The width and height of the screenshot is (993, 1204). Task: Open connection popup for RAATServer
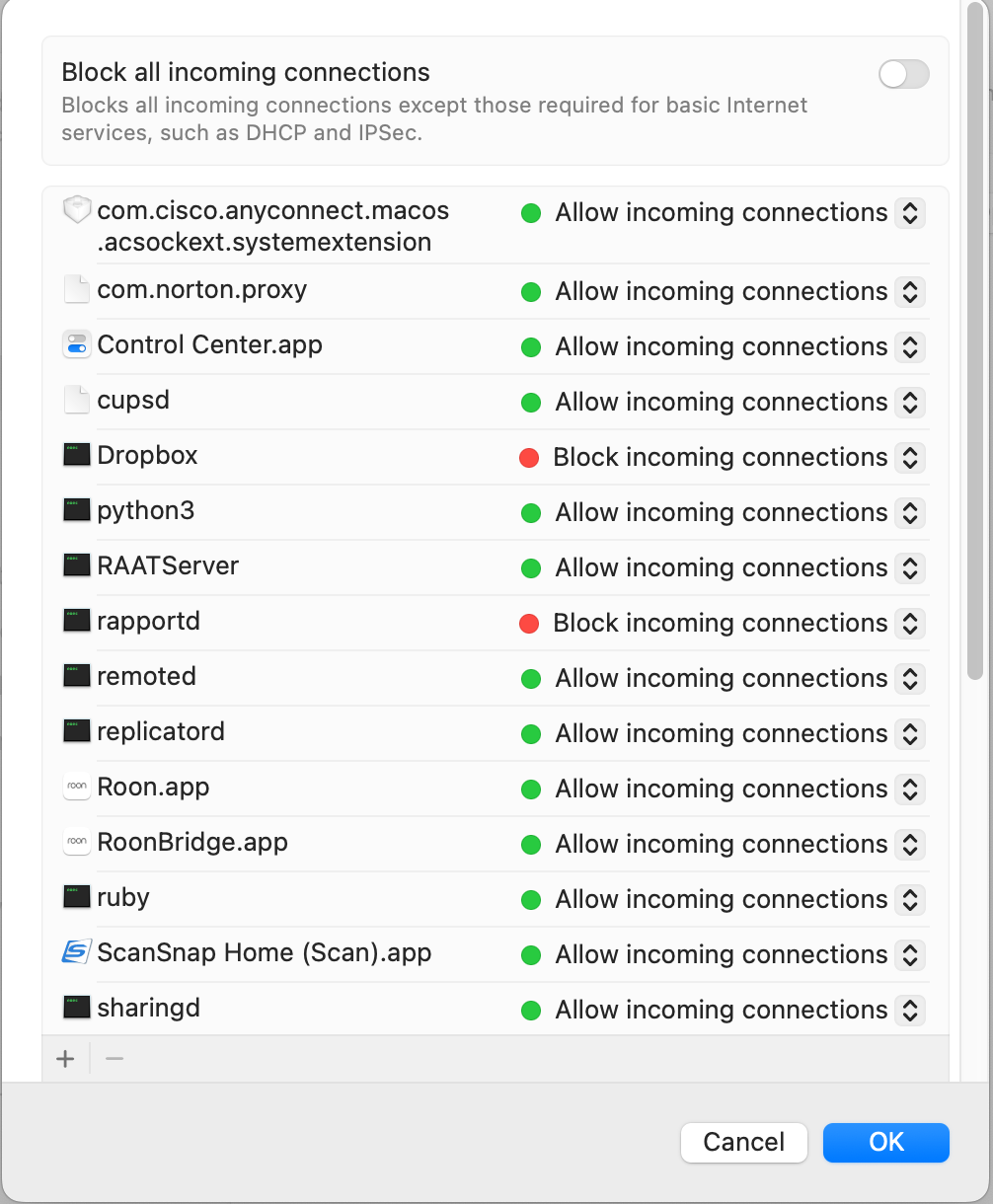tap(910, 567)
